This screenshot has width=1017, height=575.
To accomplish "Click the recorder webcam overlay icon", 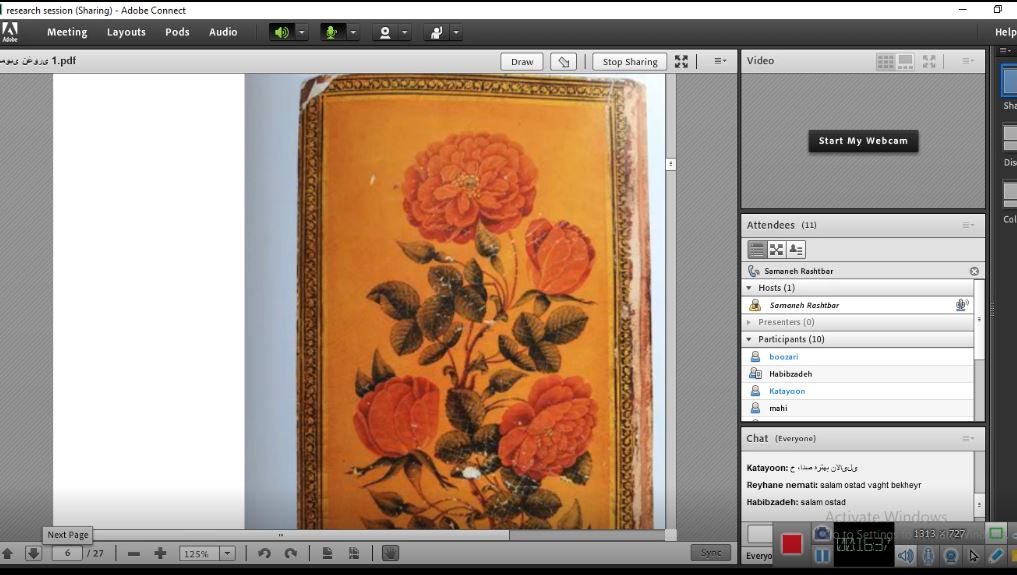I will point(951,556).
